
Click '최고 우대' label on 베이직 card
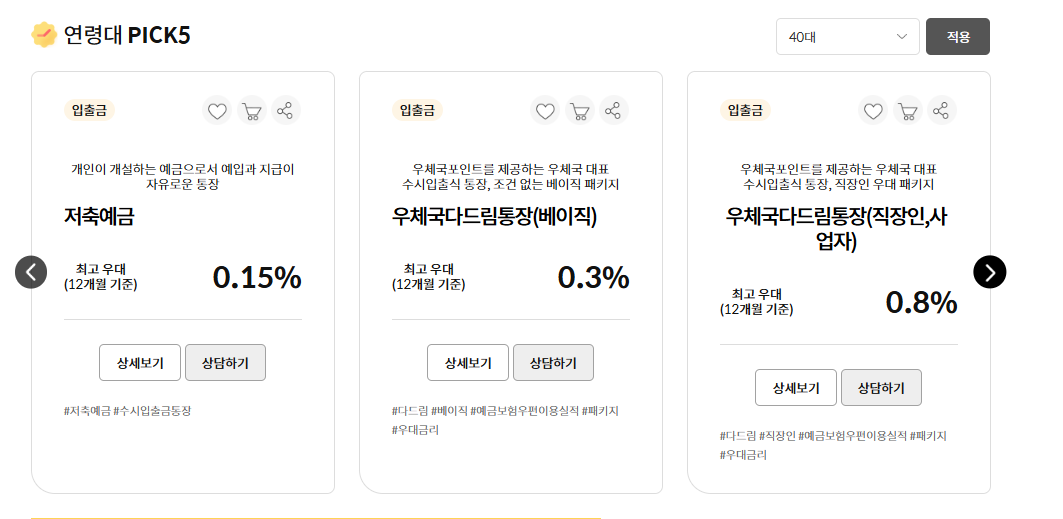pos(428,269)
